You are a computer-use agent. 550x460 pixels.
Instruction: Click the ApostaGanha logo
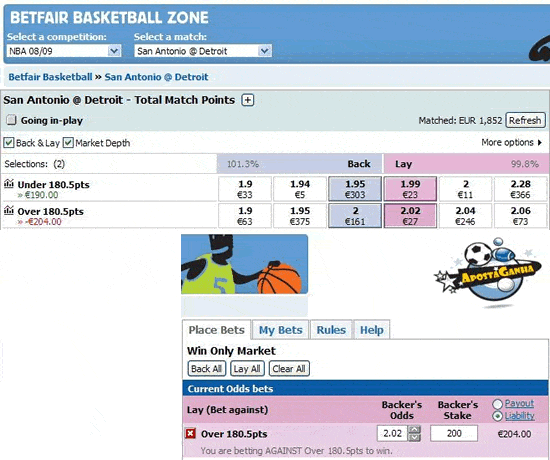[489, 273]
